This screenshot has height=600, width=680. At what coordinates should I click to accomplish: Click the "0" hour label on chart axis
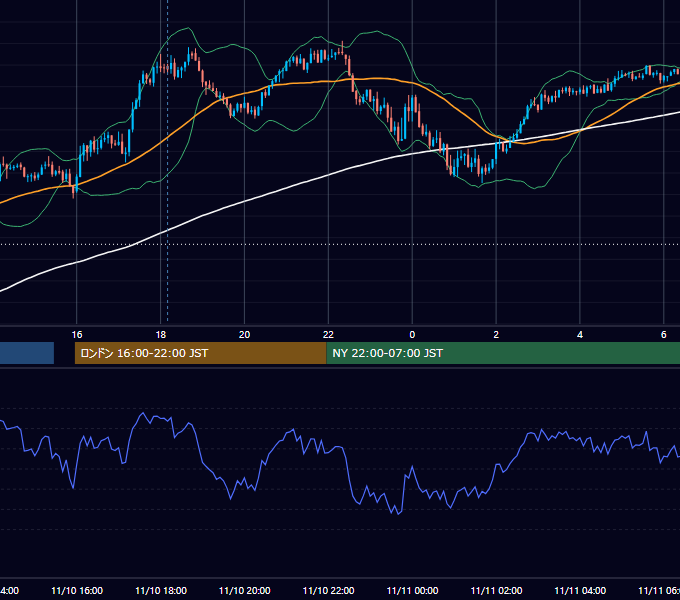coord(412,334)
